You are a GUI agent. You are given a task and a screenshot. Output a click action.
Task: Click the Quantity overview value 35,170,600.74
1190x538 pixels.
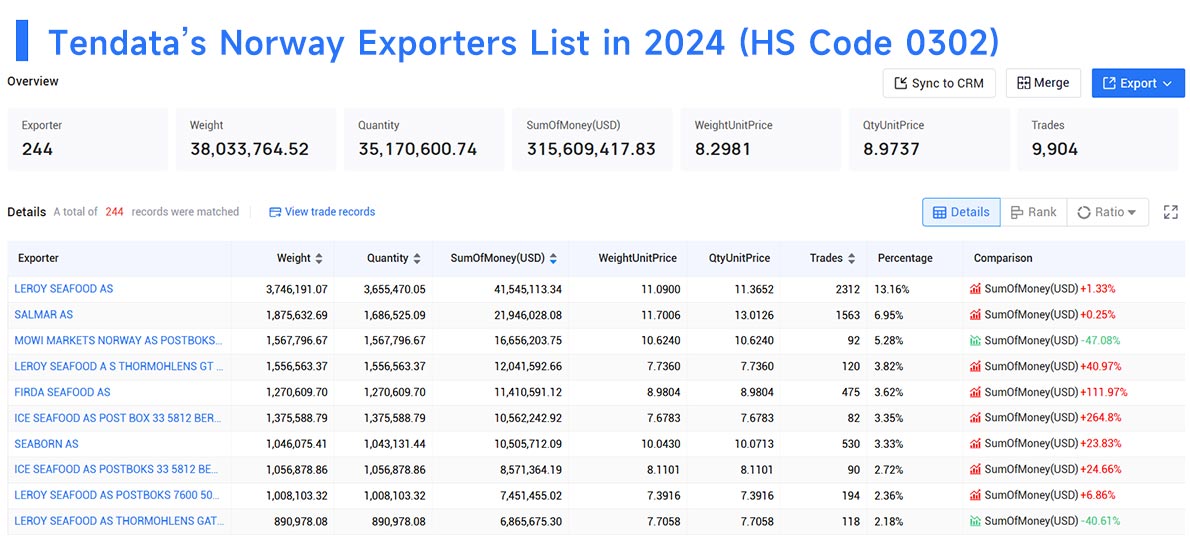417,149
